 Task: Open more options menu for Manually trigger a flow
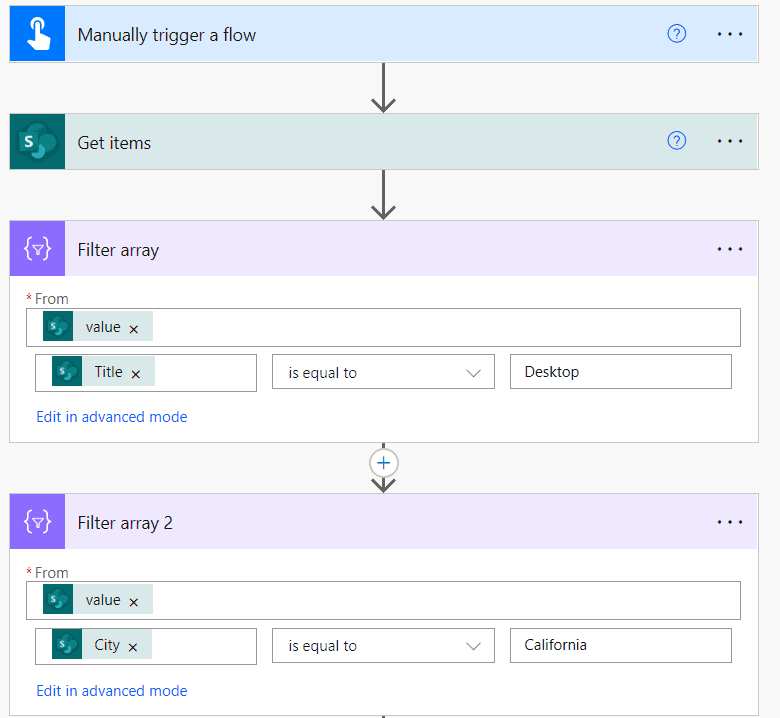click(x=730, y=34)
